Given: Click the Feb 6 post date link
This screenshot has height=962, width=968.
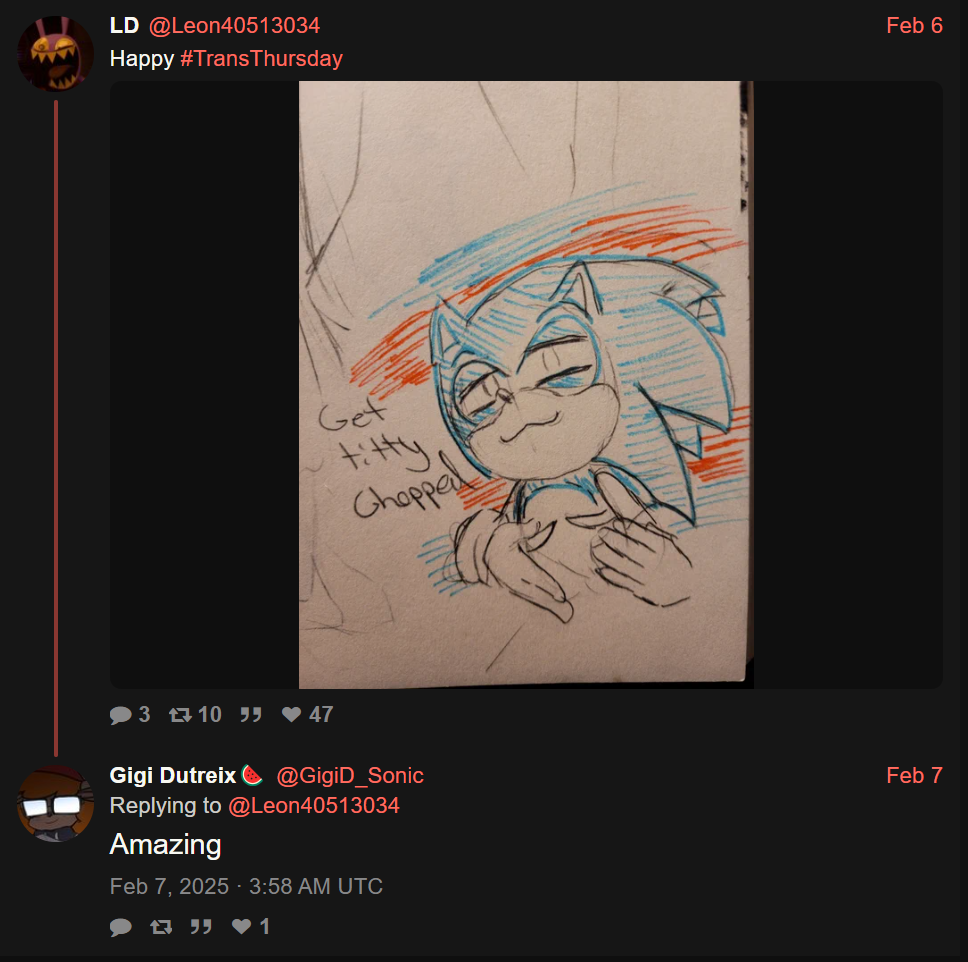Looking at the screenshot, I should pos(914,26).
